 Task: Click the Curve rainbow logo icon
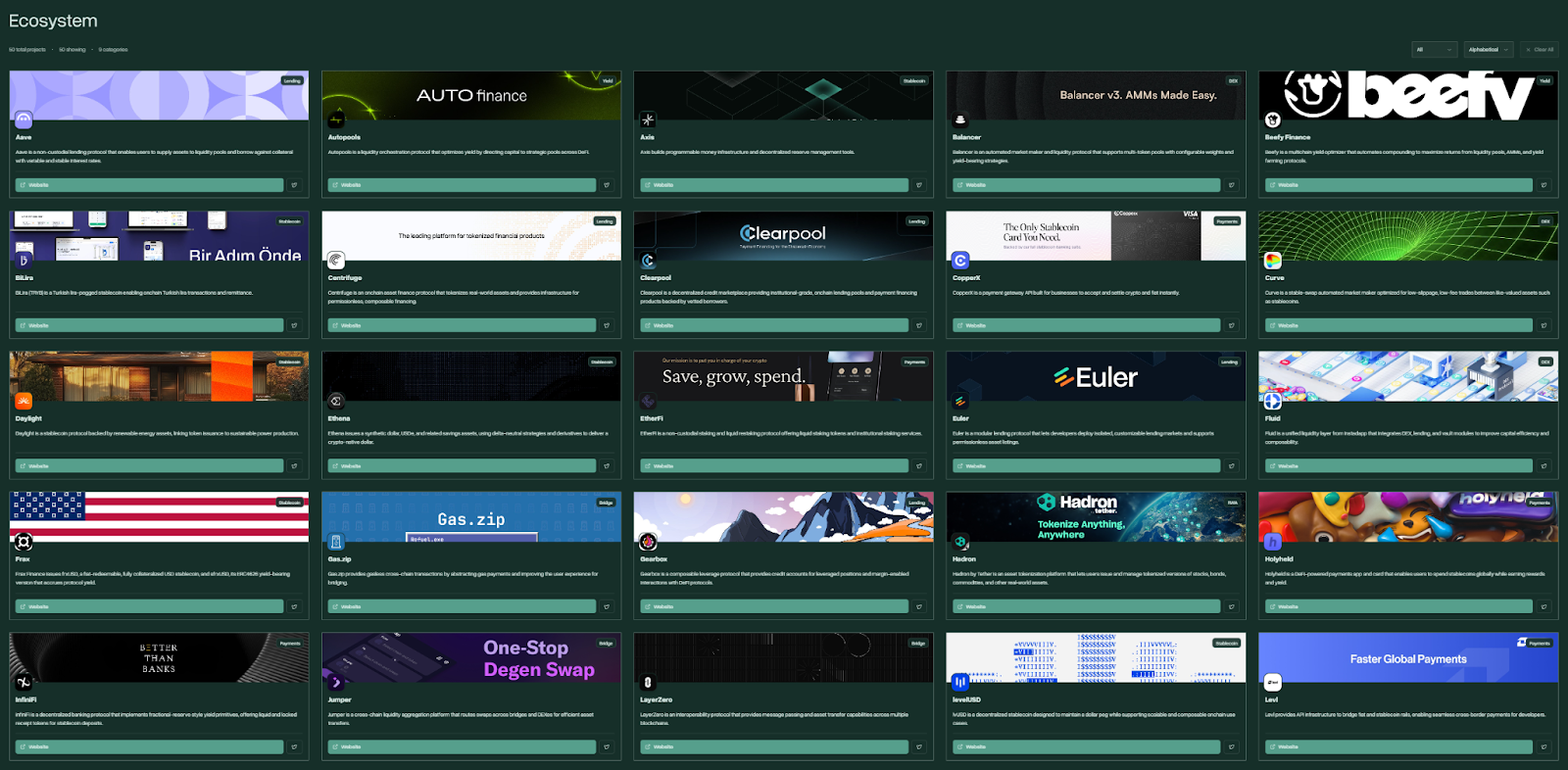pyautogui.click(x=1273, y=261)
